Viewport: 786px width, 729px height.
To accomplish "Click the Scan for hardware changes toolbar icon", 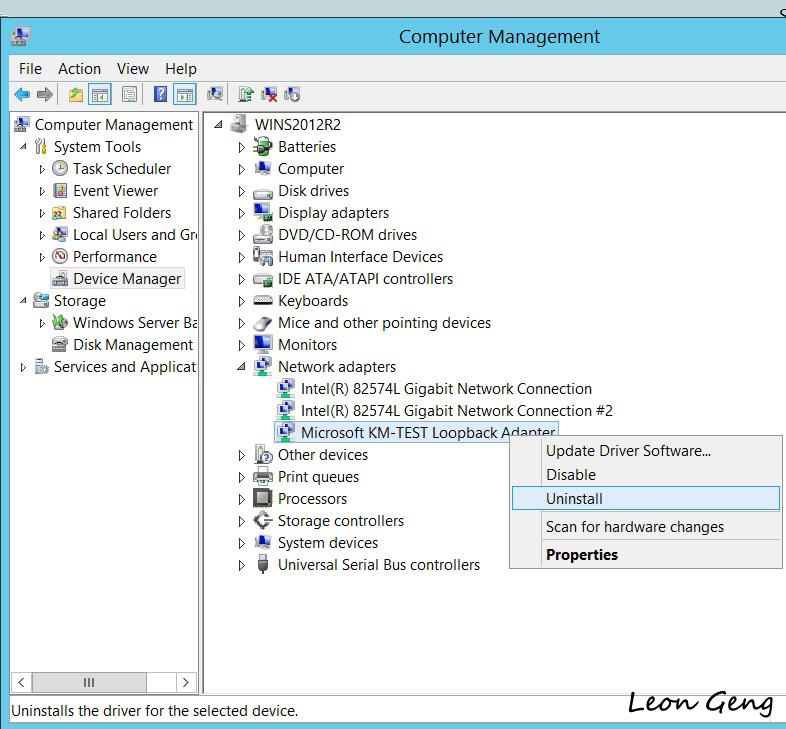I will point(215,94).
